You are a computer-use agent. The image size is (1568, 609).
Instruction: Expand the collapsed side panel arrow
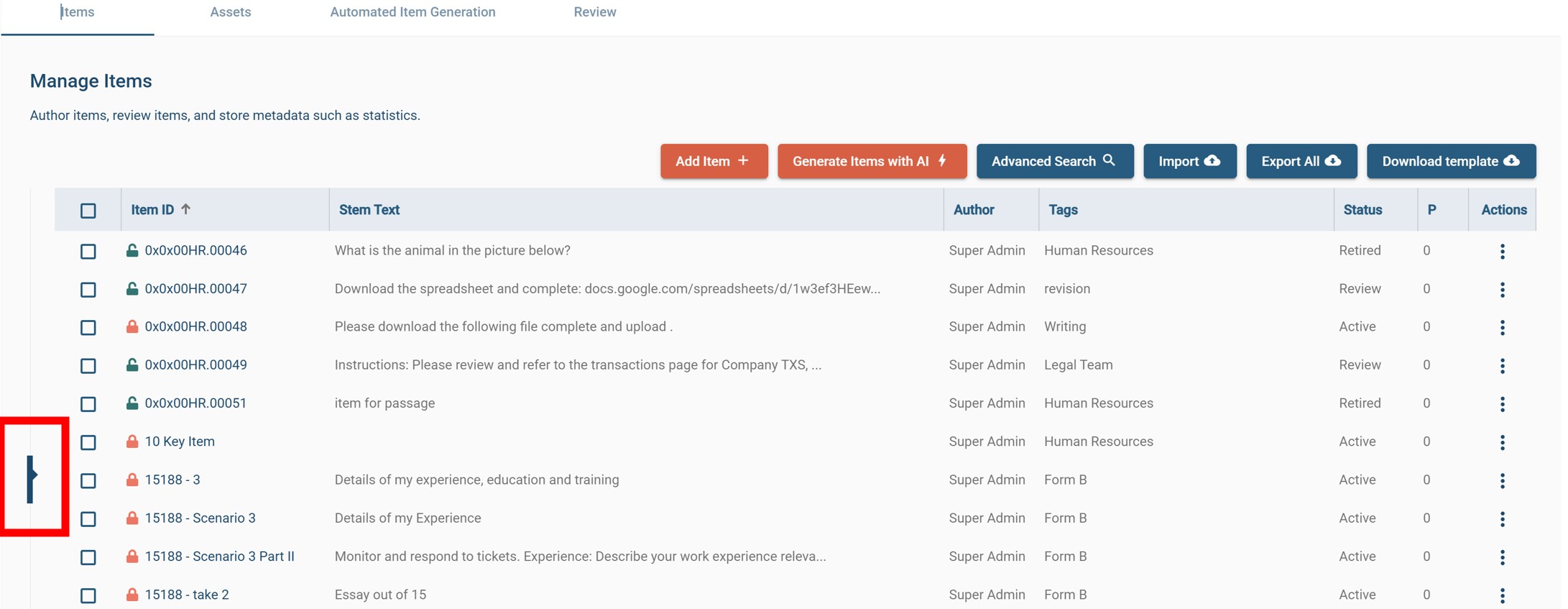point(32,477)
